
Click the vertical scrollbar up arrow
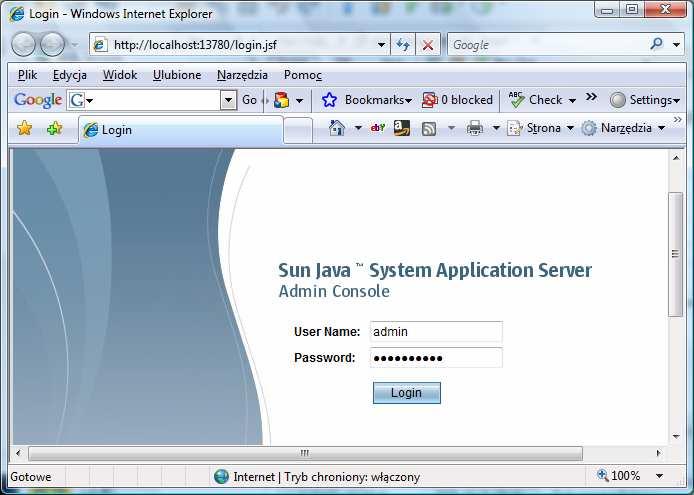pos(676,158)
